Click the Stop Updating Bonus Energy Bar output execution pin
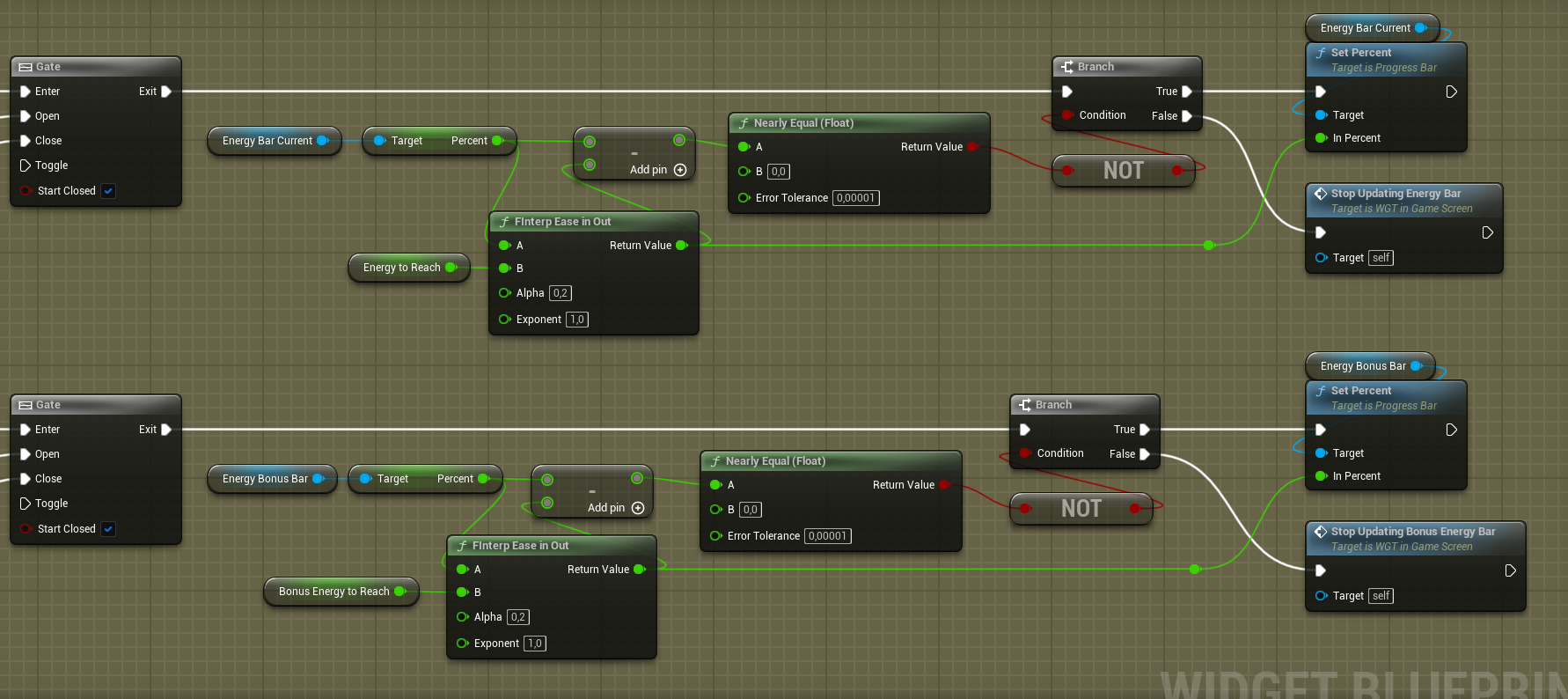1568x699 pixels. (x=1510, y=570)
